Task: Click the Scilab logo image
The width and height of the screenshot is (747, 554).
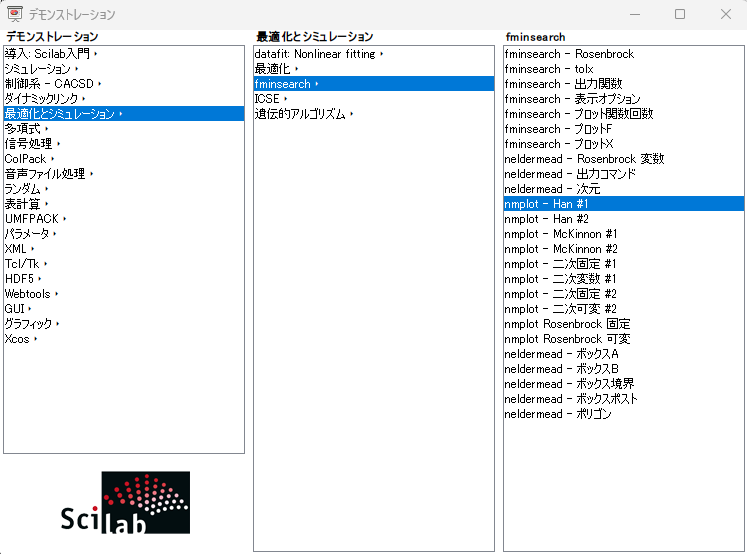Action: pyautogui.click(x=125, y=503)
